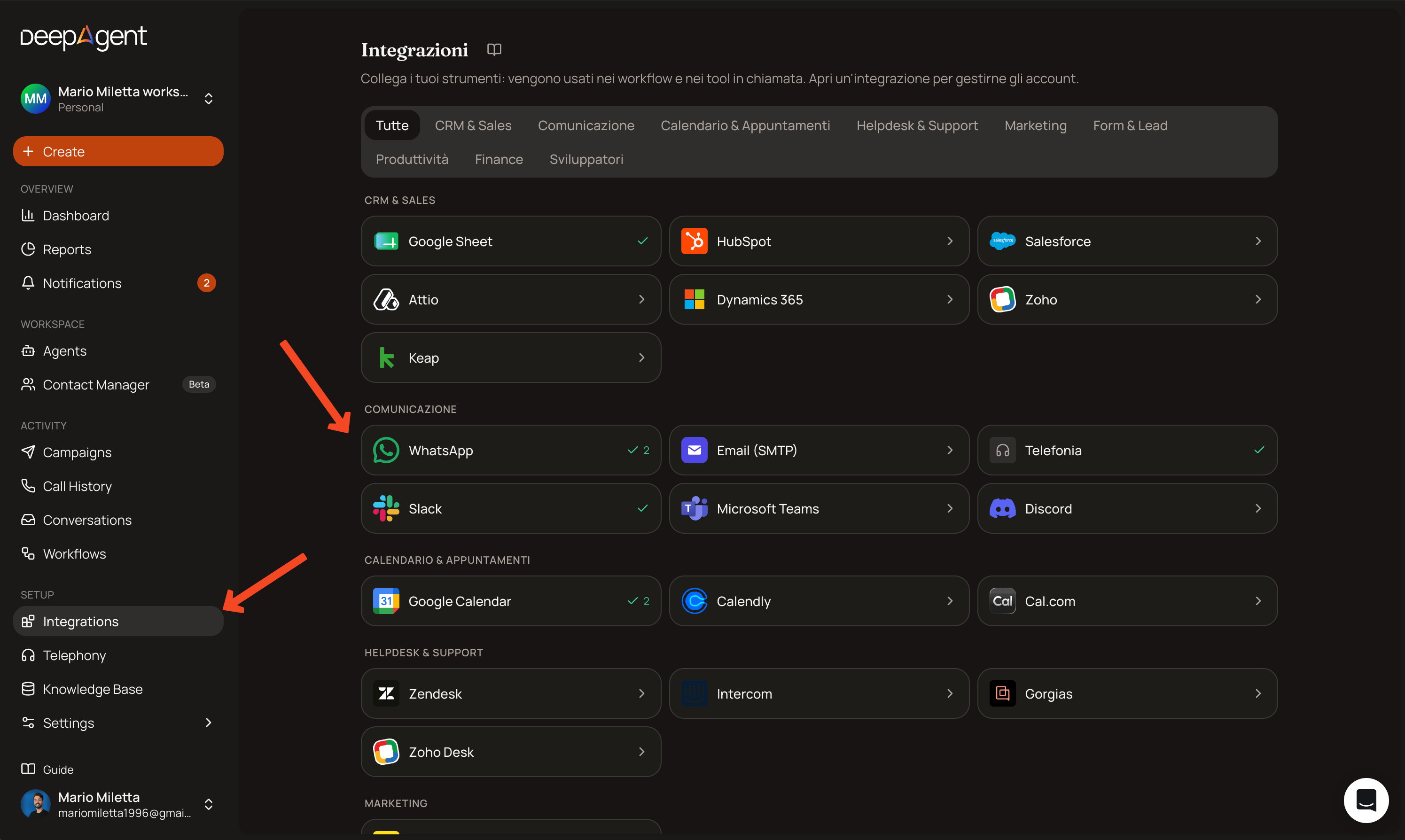Open the book icon beside Integrazioni title
1405x840 pixels.
point(493,50)
